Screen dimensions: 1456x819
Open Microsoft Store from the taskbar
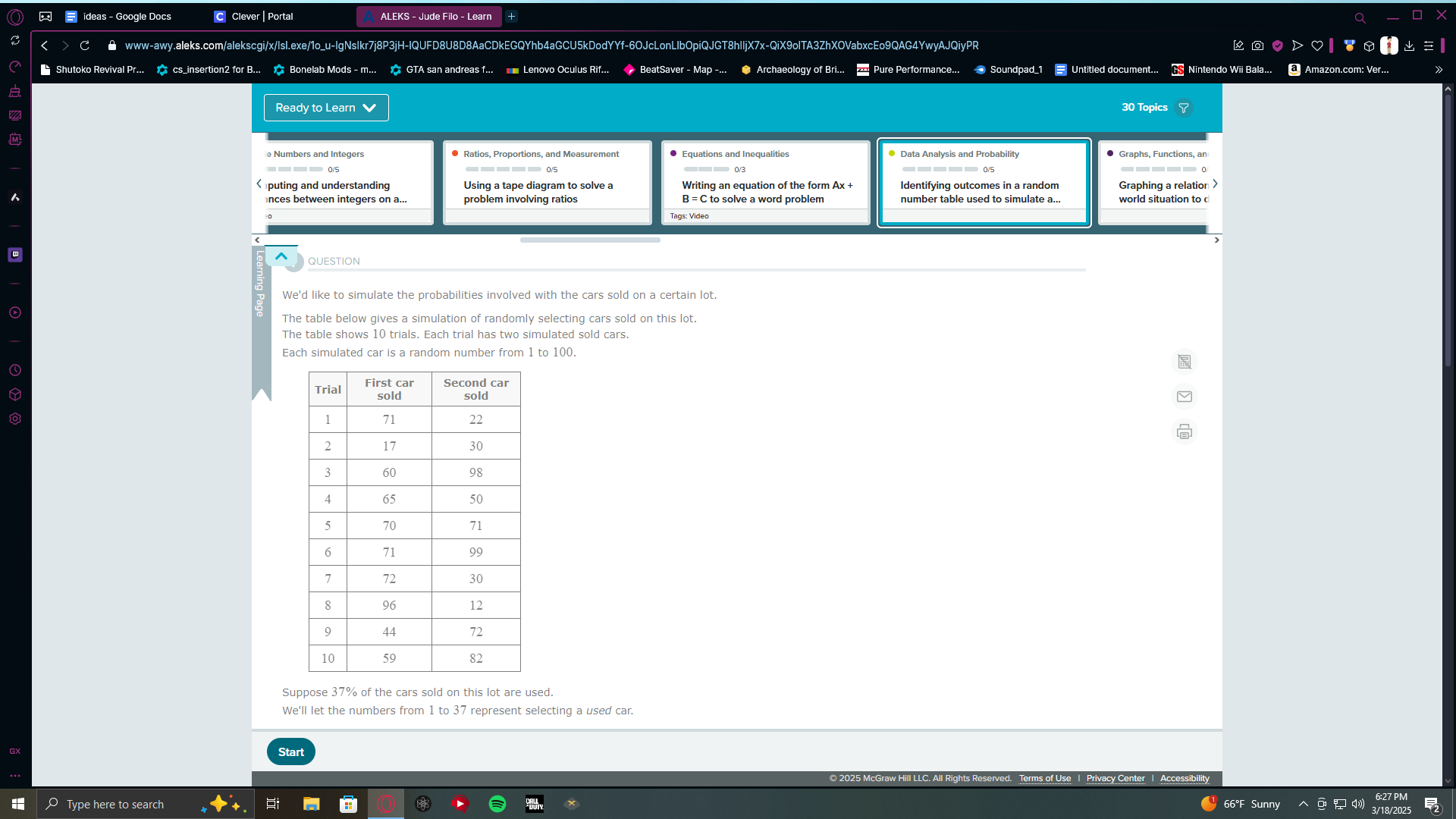pos(349,804)
